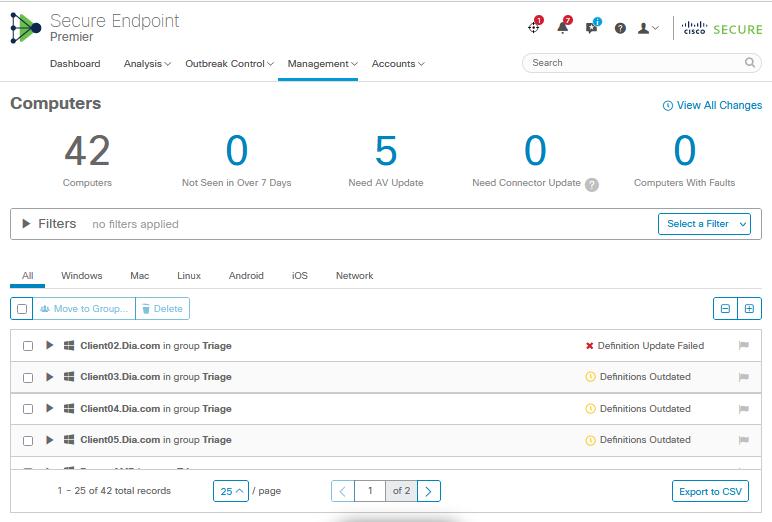Expand all rows with plus icon
The image size is (772, 522).
[749, 309]
